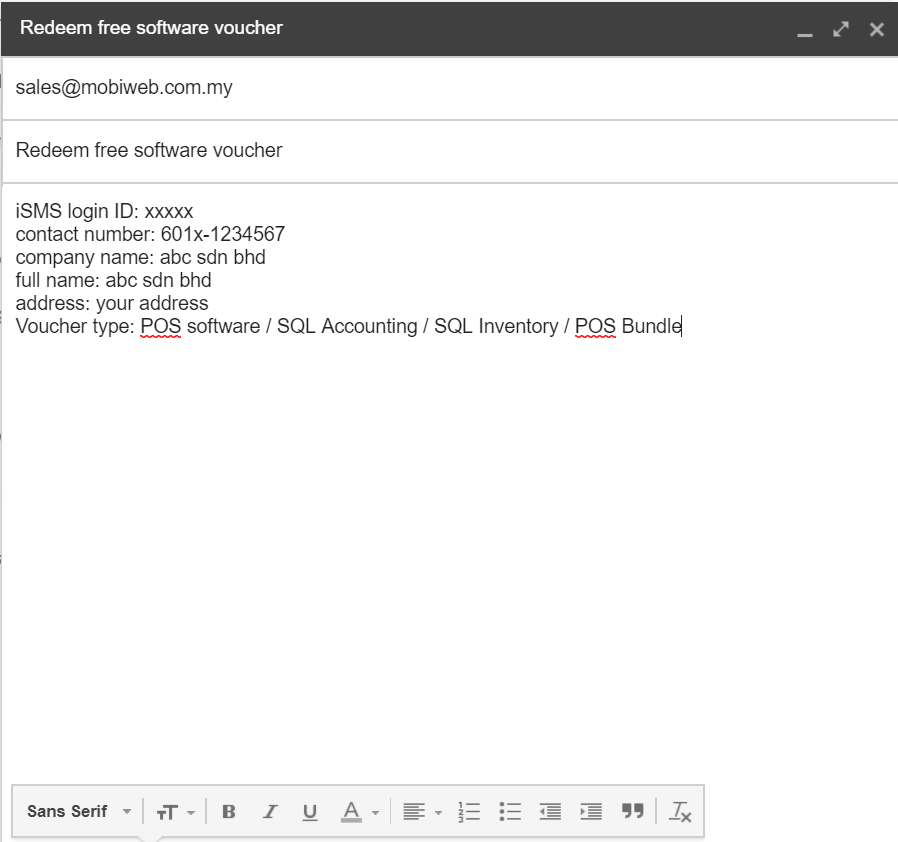The height and width of the screenshot is (842, 898).
Task: Click the indent more icon
Action: [591, 812]
